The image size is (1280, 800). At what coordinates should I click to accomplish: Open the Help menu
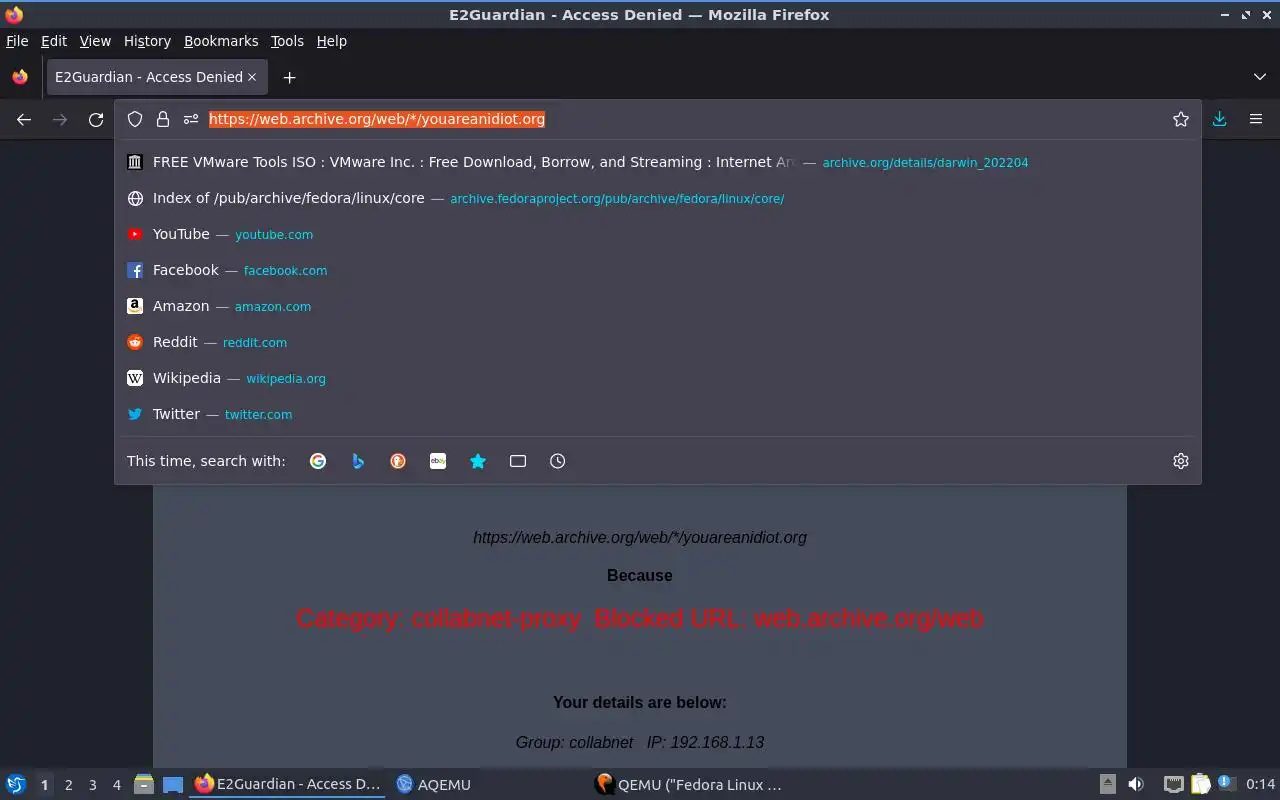(332, 41)
